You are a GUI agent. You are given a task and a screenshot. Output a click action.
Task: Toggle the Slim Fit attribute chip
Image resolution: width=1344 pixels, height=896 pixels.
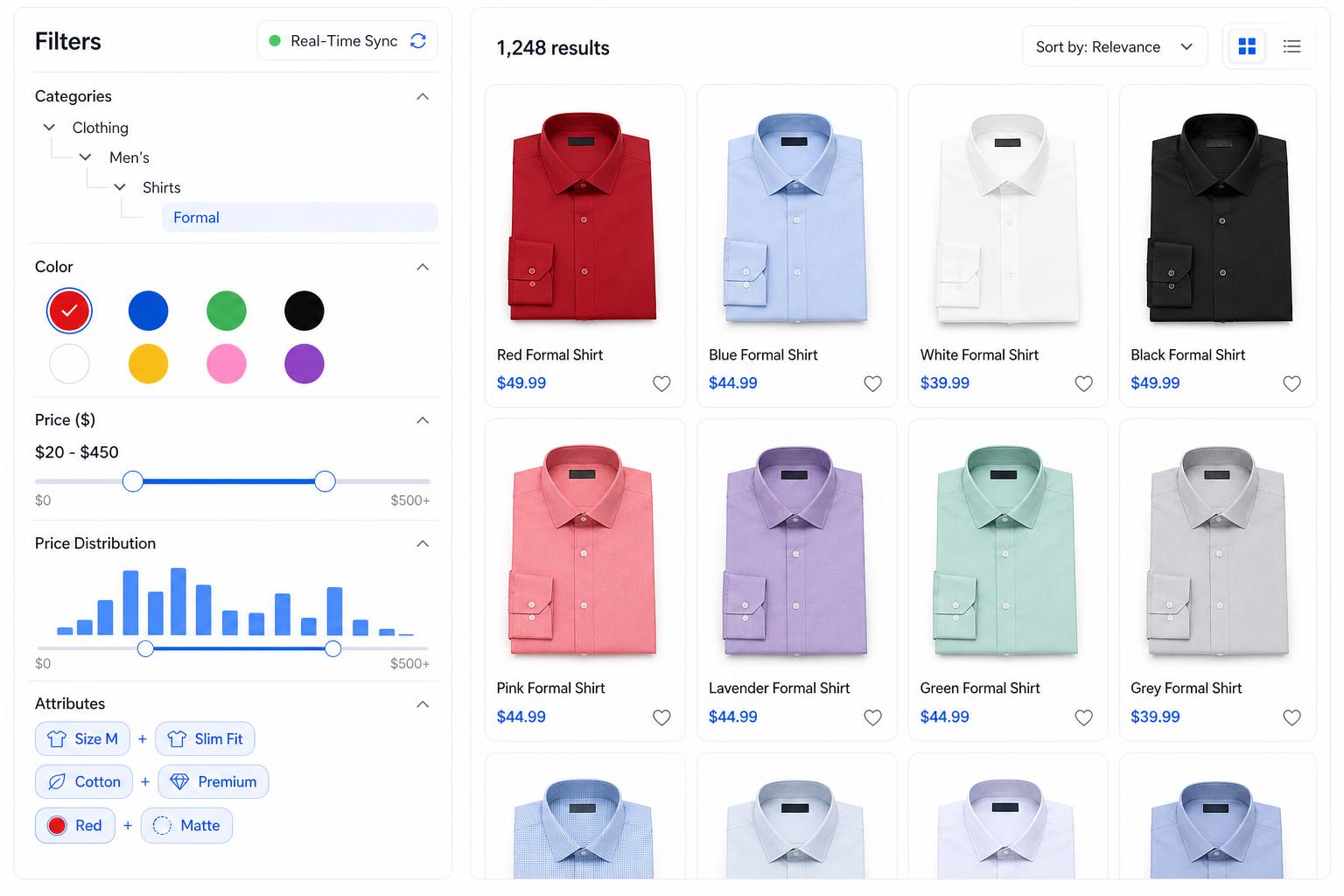coord(206,738)
